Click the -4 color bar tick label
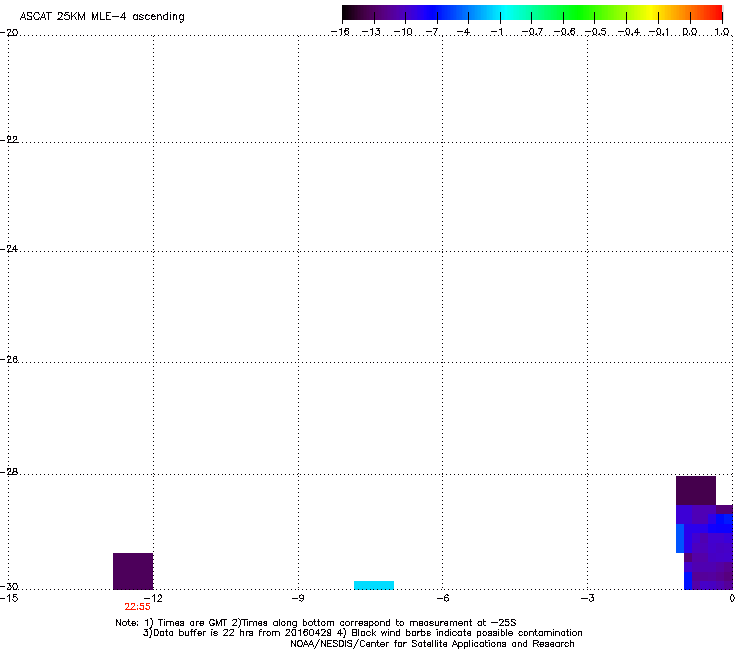The width and height of the screenshot is (740, 650). 464,32
